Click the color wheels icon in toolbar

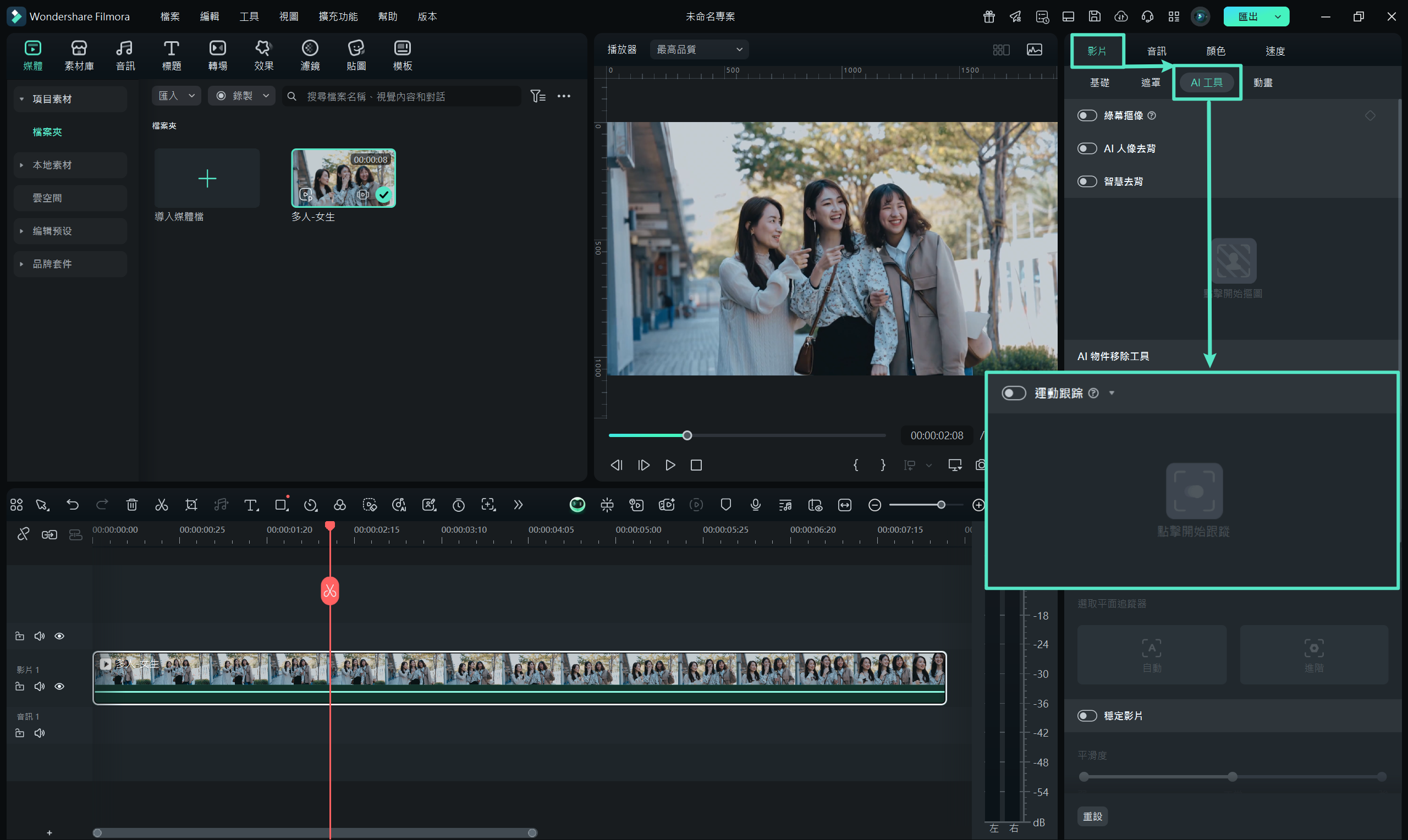[340, 504]
